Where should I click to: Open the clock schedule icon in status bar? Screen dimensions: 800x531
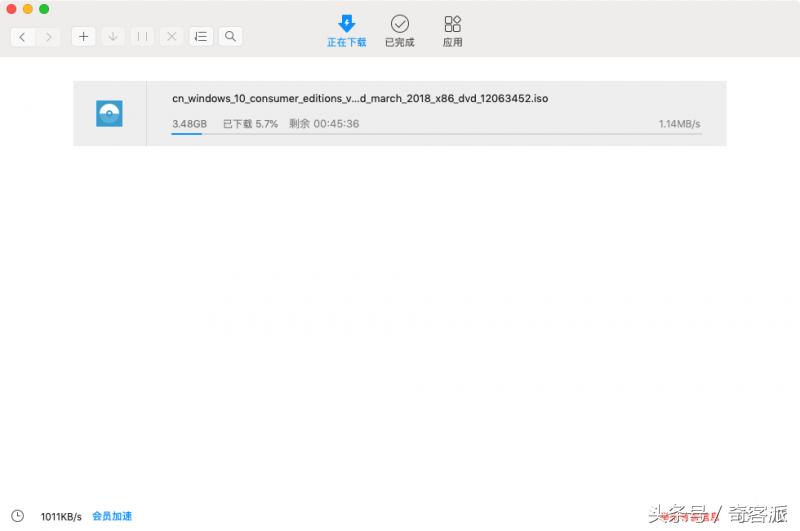point(18,516)
